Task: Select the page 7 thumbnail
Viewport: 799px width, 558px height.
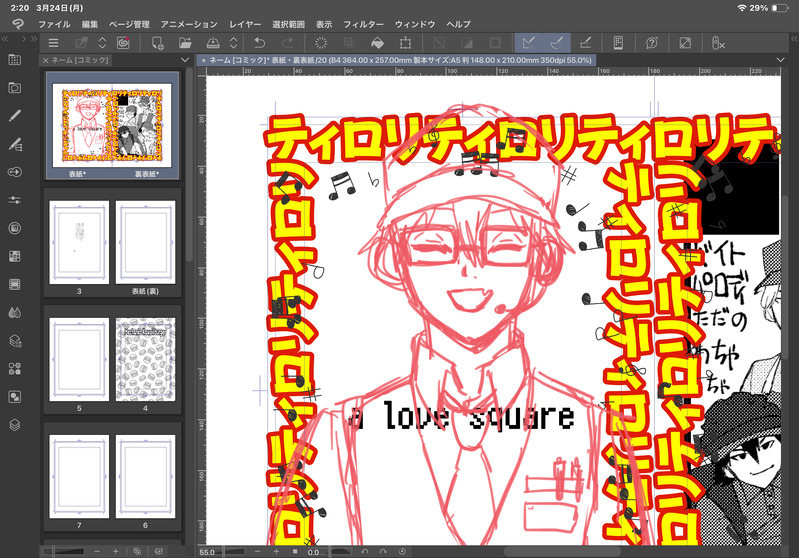Action: [79, 476]
